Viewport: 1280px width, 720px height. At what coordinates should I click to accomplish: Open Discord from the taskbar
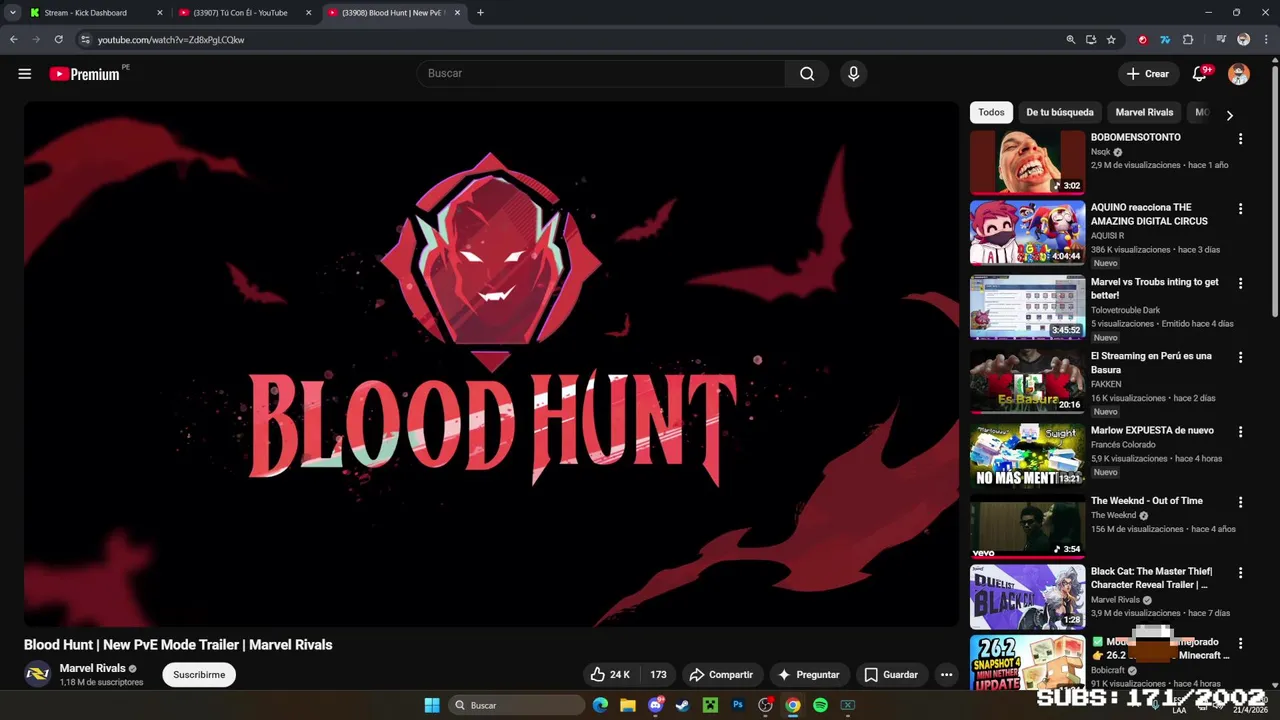click(656, 705)
